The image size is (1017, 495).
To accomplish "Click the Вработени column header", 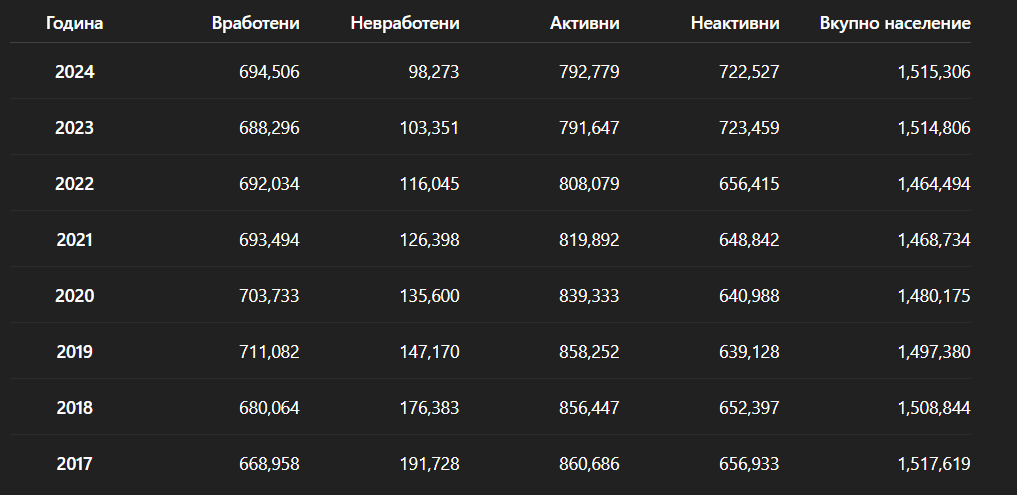I will coord(256,23).
